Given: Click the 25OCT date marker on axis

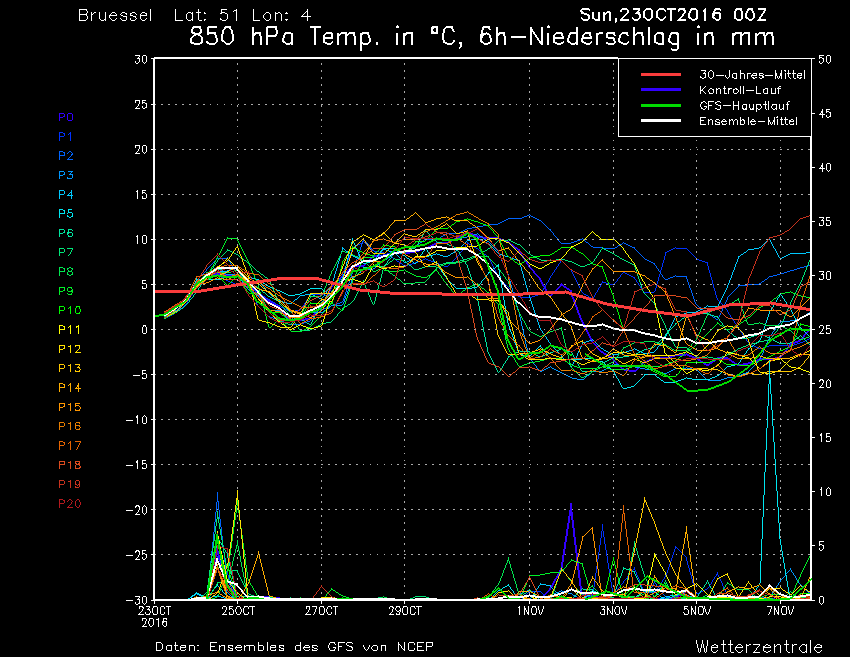Looking at the screenshot, I should click(237, 611).
